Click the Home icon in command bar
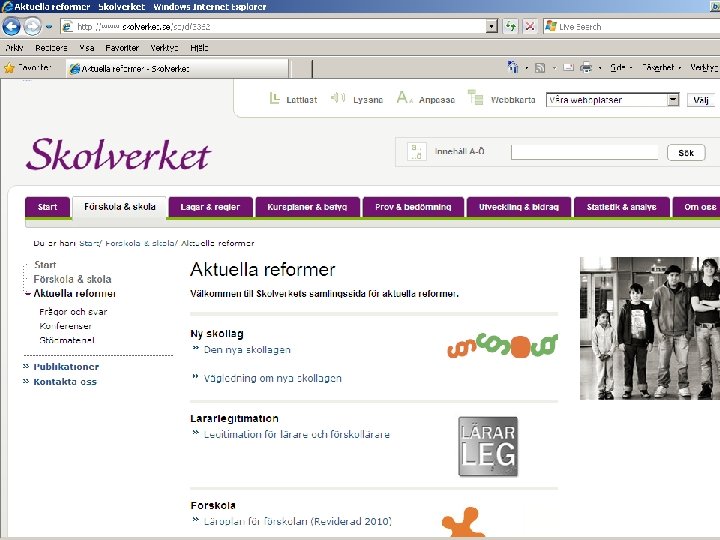 tap(512, 68)
